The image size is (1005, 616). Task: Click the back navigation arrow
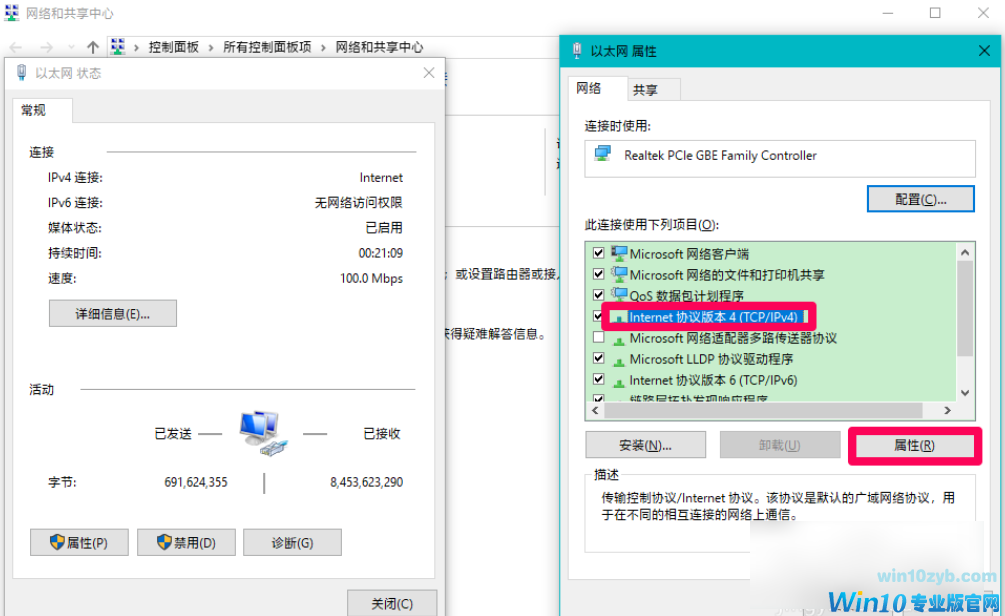pyautogui.click(x=16, y=47)
